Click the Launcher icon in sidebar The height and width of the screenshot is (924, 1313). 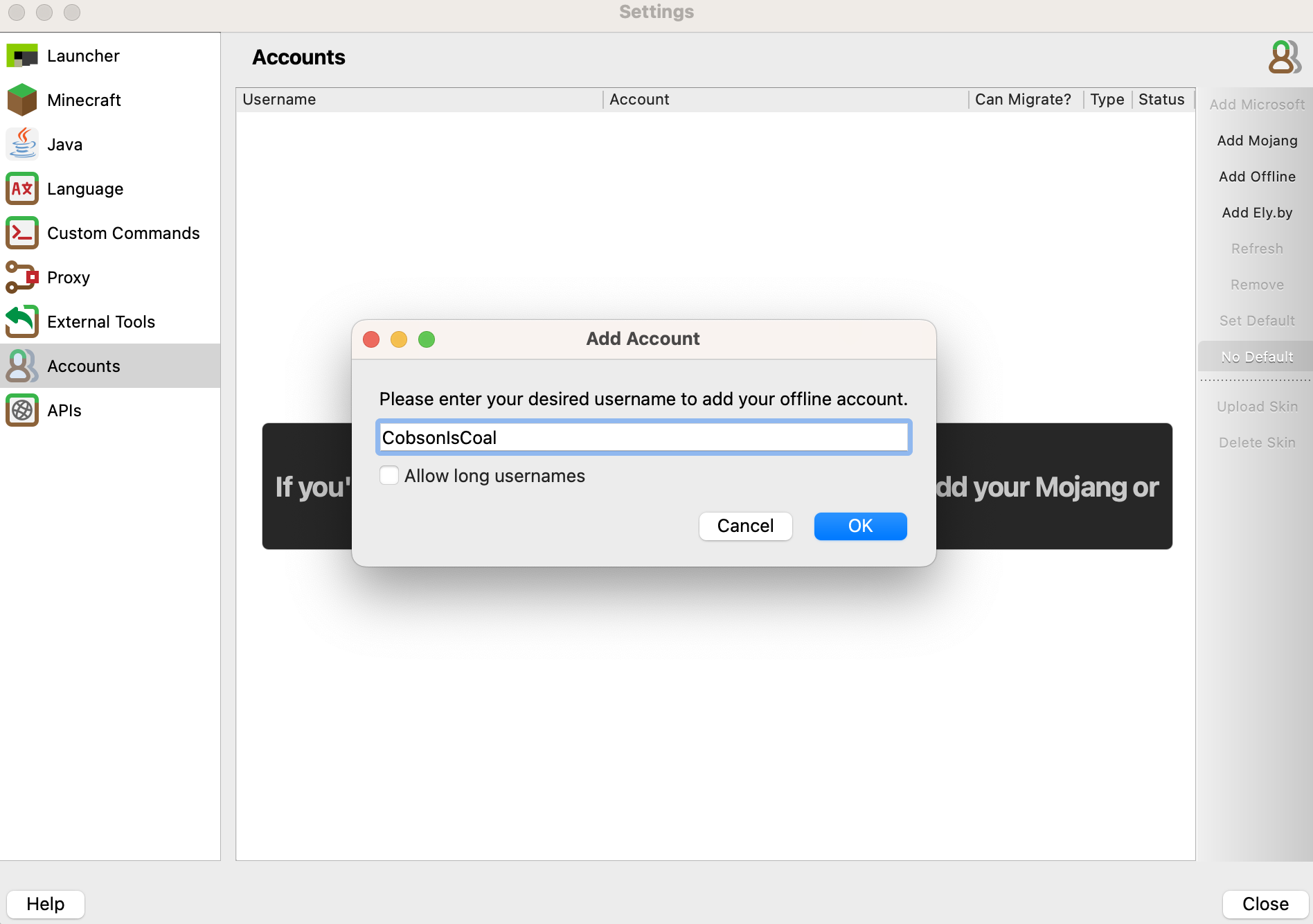click(x=22, y=56)
